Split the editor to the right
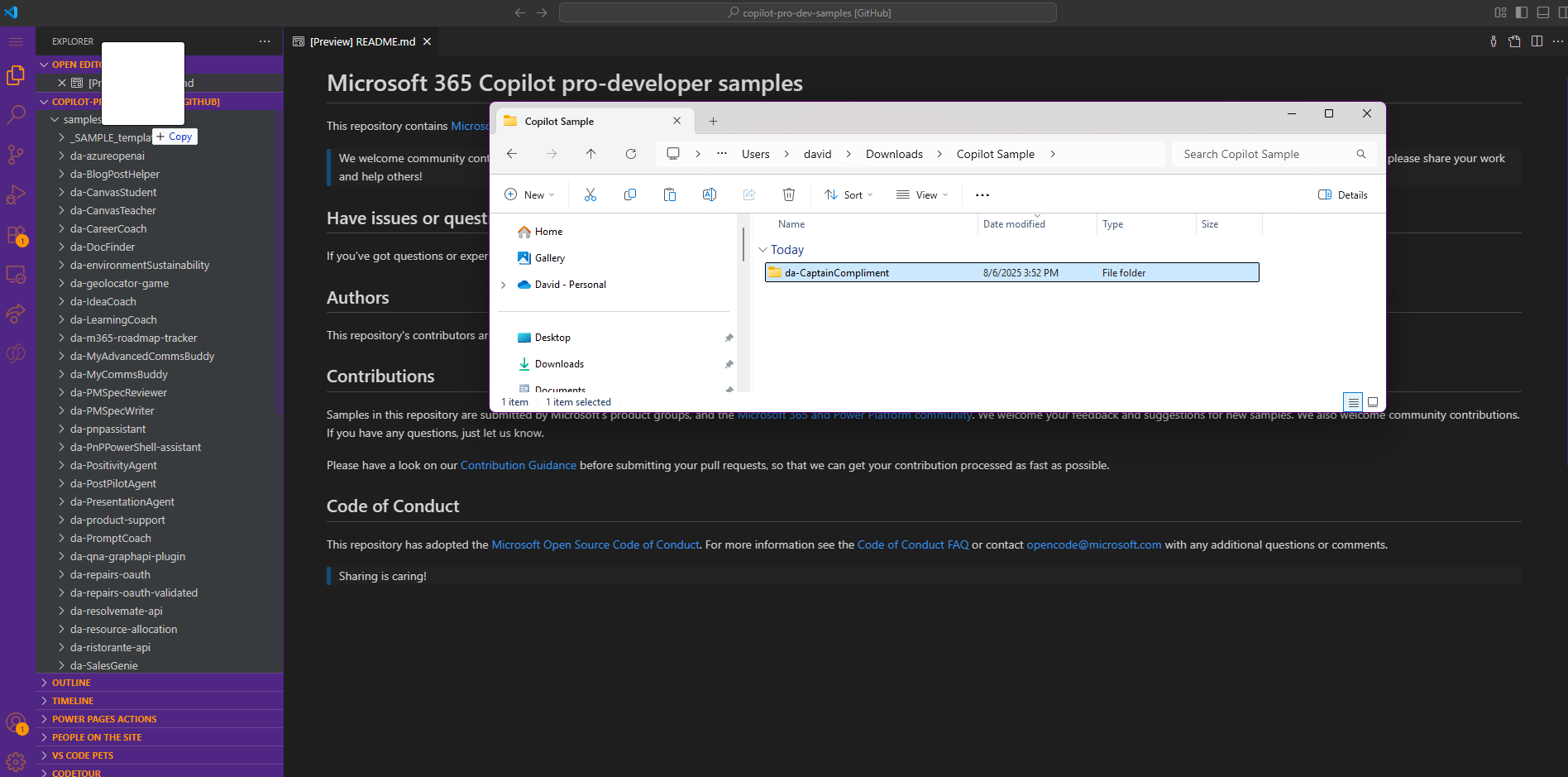The image size is (1568, 777). click(1537, 41)
